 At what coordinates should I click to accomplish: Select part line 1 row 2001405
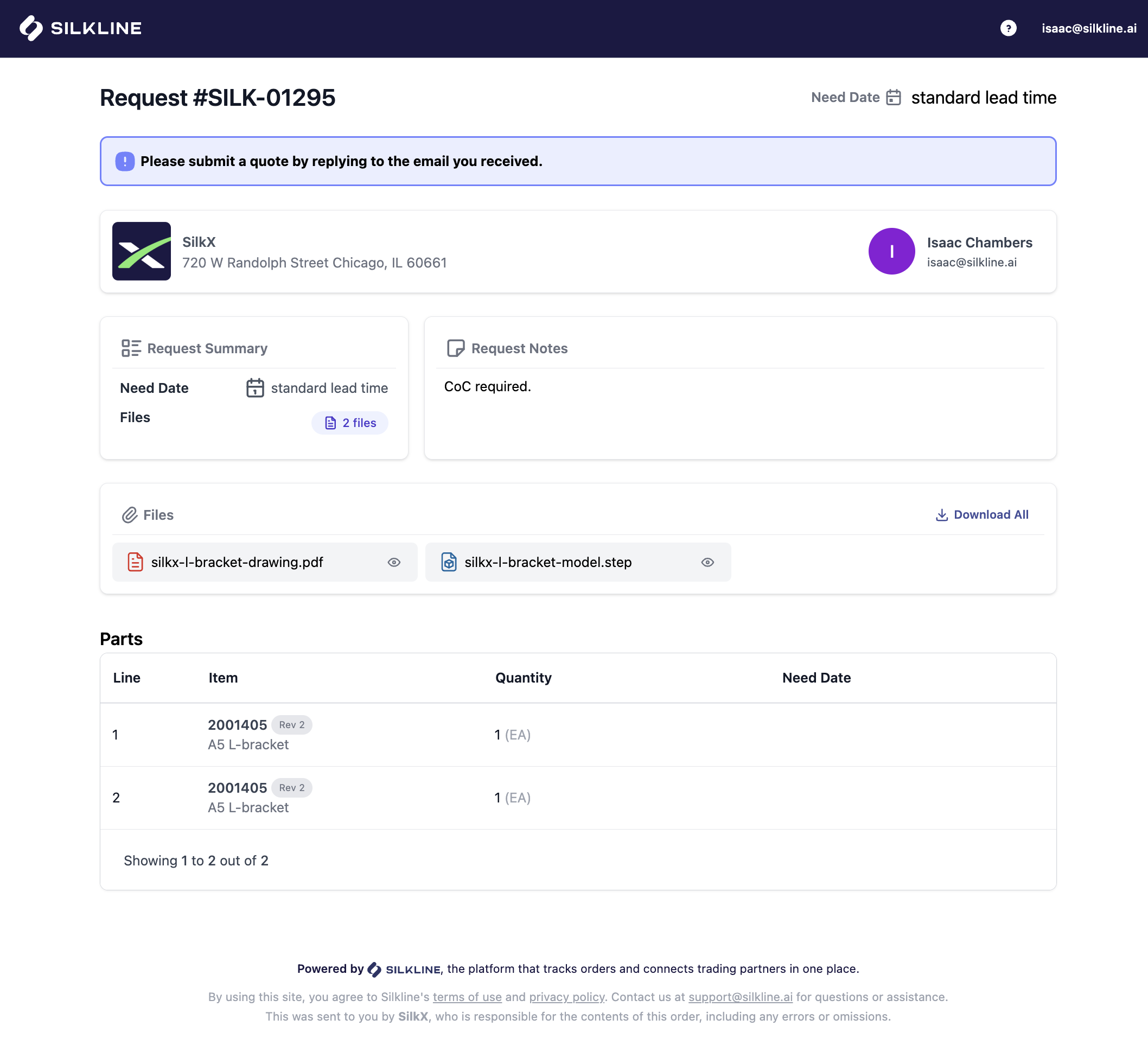tap(237, 725)
